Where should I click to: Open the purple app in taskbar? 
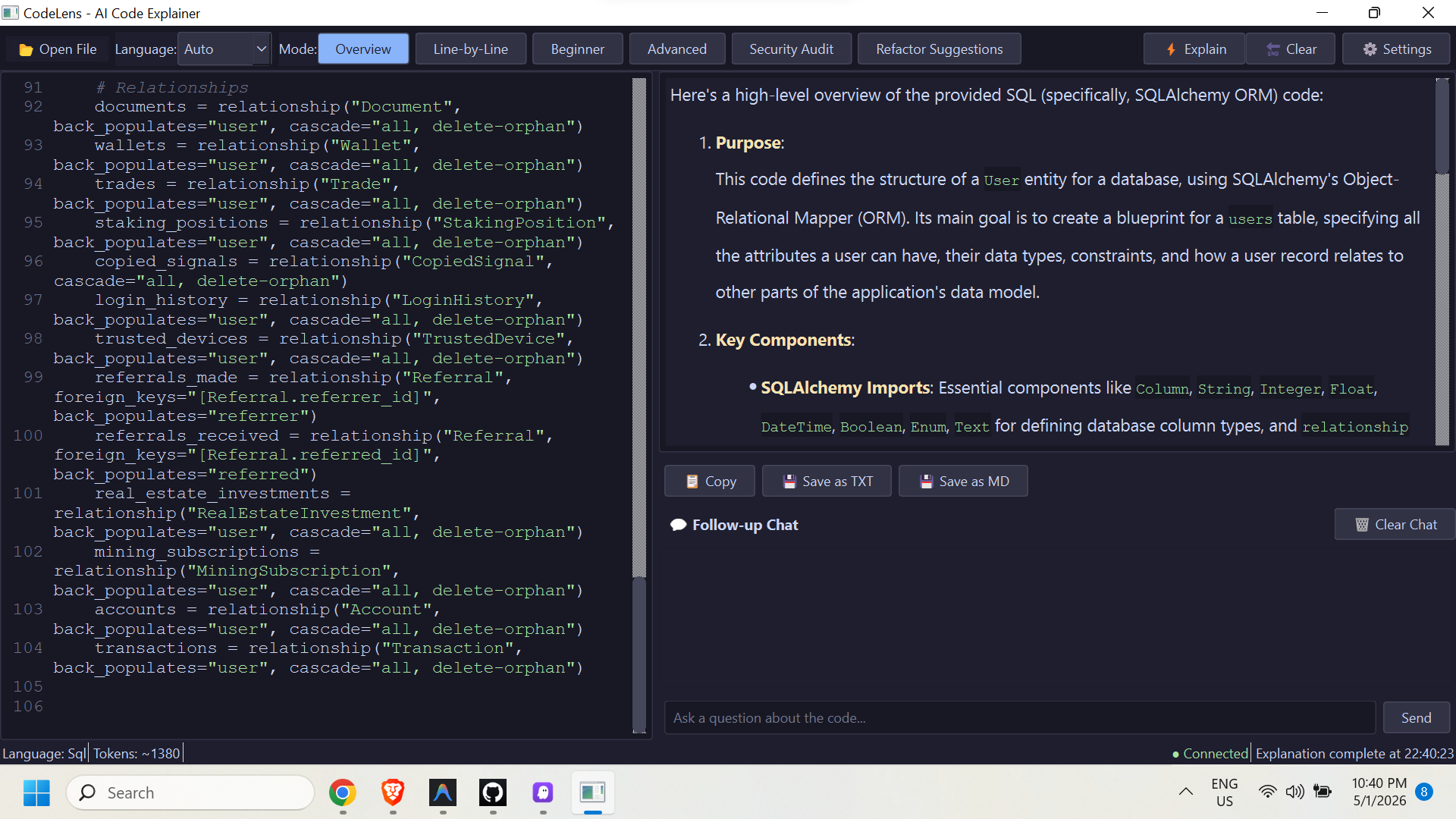tap(543, 792)
